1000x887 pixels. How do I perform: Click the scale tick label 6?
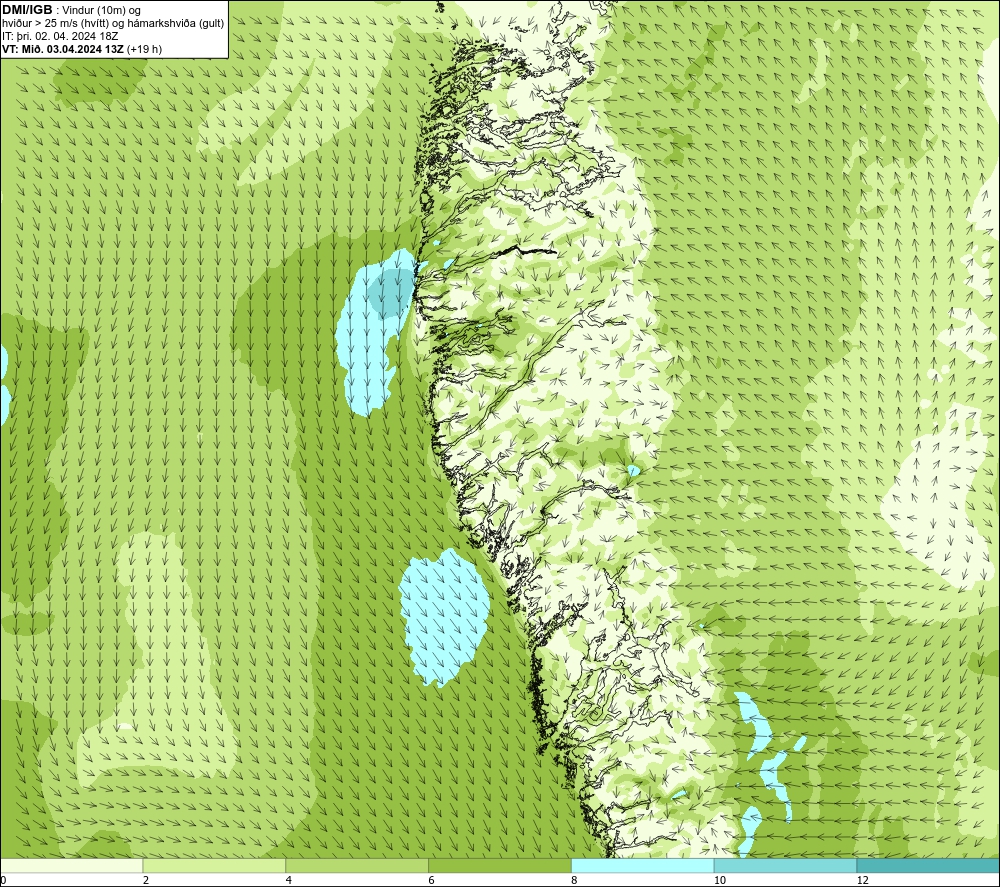pos(432,880)
